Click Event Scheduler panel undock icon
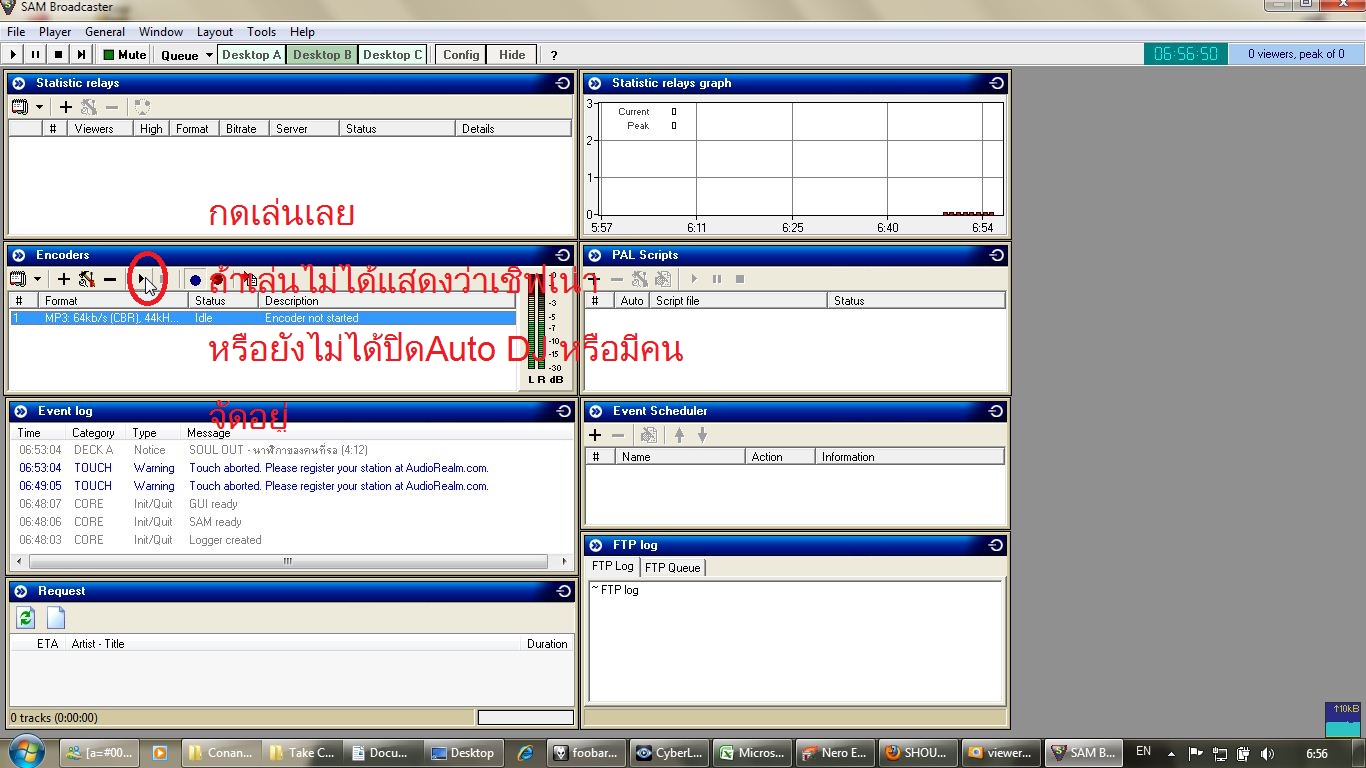This screenshot has width=1366, height=768. click(x=997, y=411)
